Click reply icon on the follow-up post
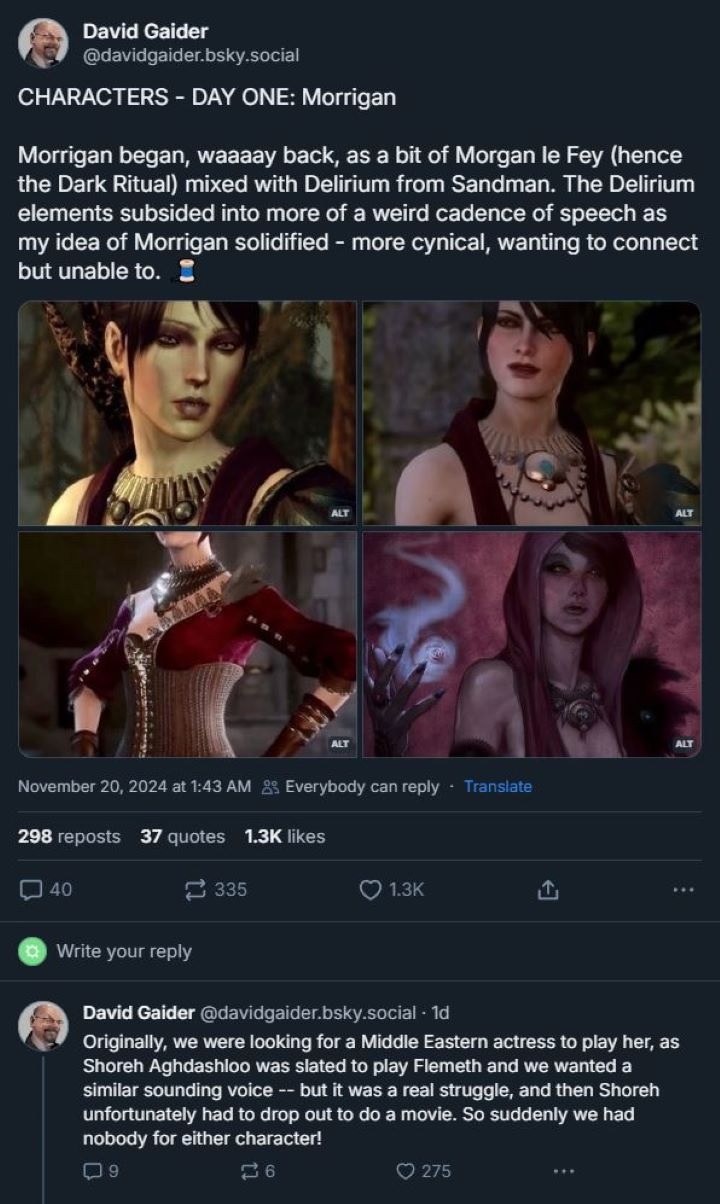720x1204 pixels. coord(91,1170)
